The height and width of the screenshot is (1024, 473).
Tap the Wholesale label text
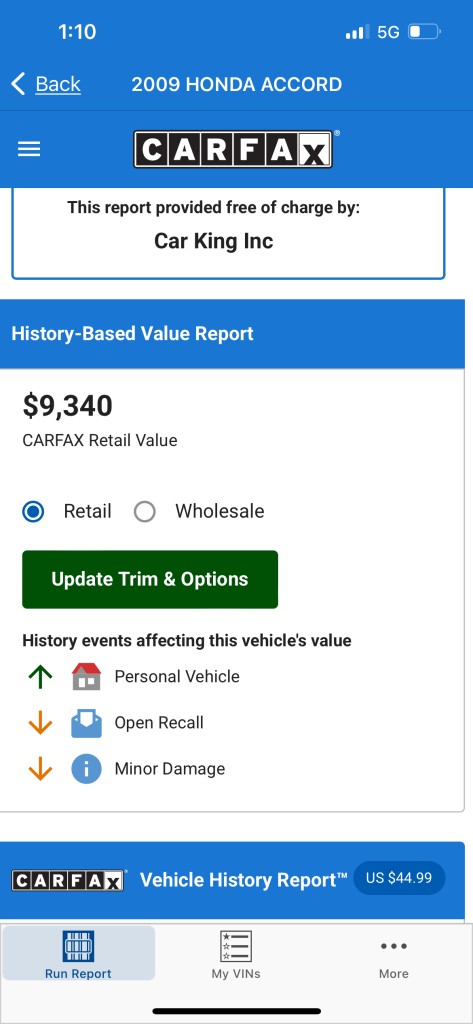pyautogui.click(x=220, y=511)
